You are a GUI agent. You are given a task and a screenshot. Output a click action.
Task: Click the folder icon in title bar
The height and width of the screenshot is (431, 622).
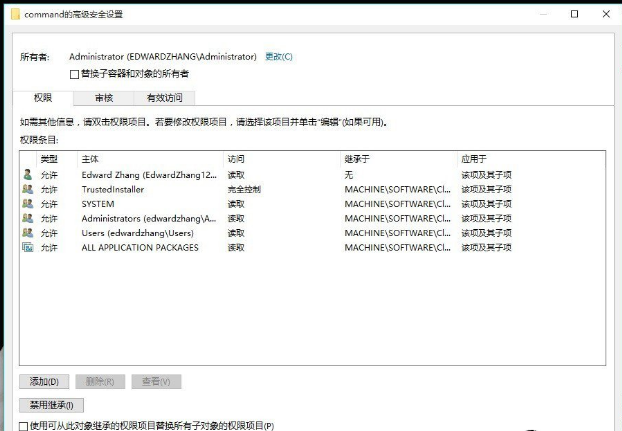coord(15,14)
